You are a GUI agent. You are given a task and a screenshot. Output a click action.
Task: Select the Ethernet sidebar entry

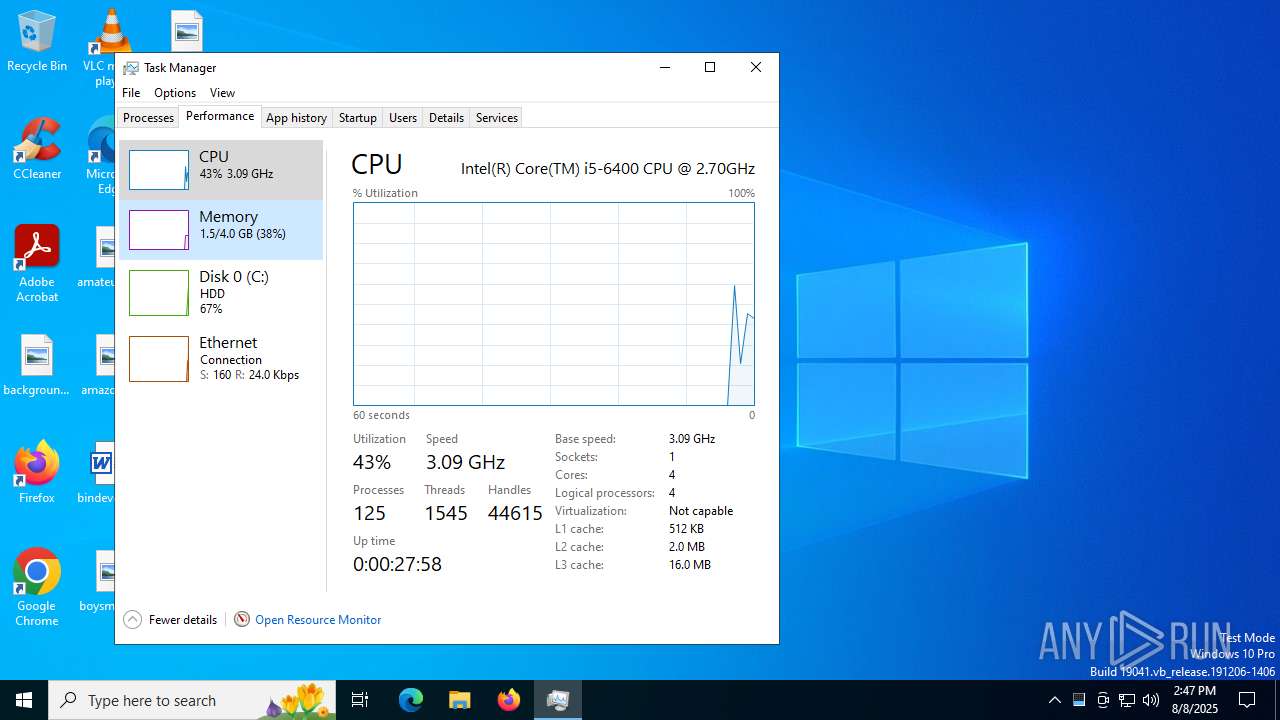click(221, 358)
